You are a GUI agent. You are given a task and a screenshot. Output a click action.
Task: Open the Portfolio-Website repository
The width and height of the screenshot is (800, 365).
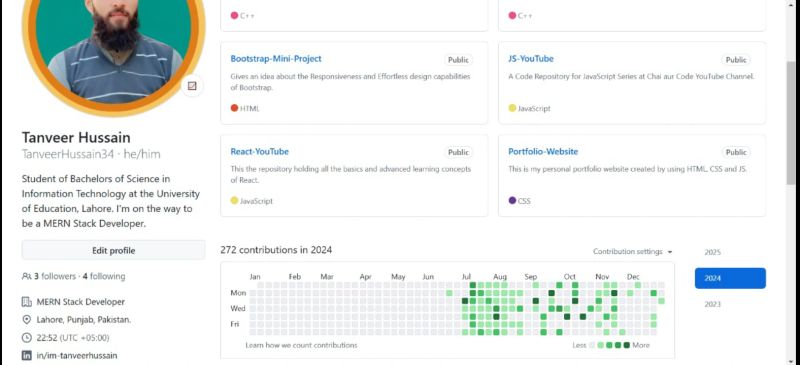(x=543, y=152)
